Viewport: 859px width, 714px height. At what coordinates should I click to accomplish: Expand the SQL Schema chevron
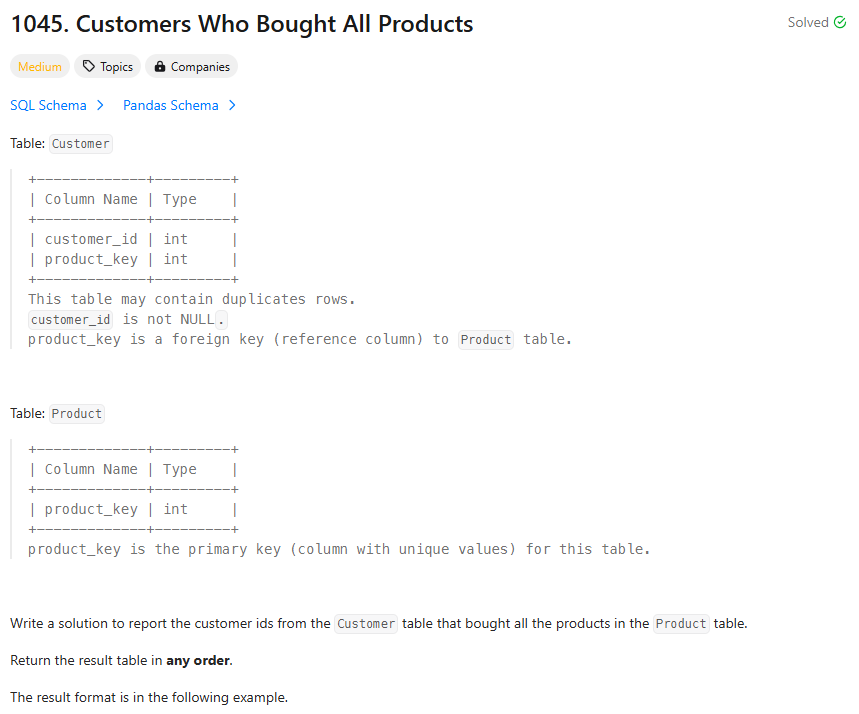[x=100, y=105]
